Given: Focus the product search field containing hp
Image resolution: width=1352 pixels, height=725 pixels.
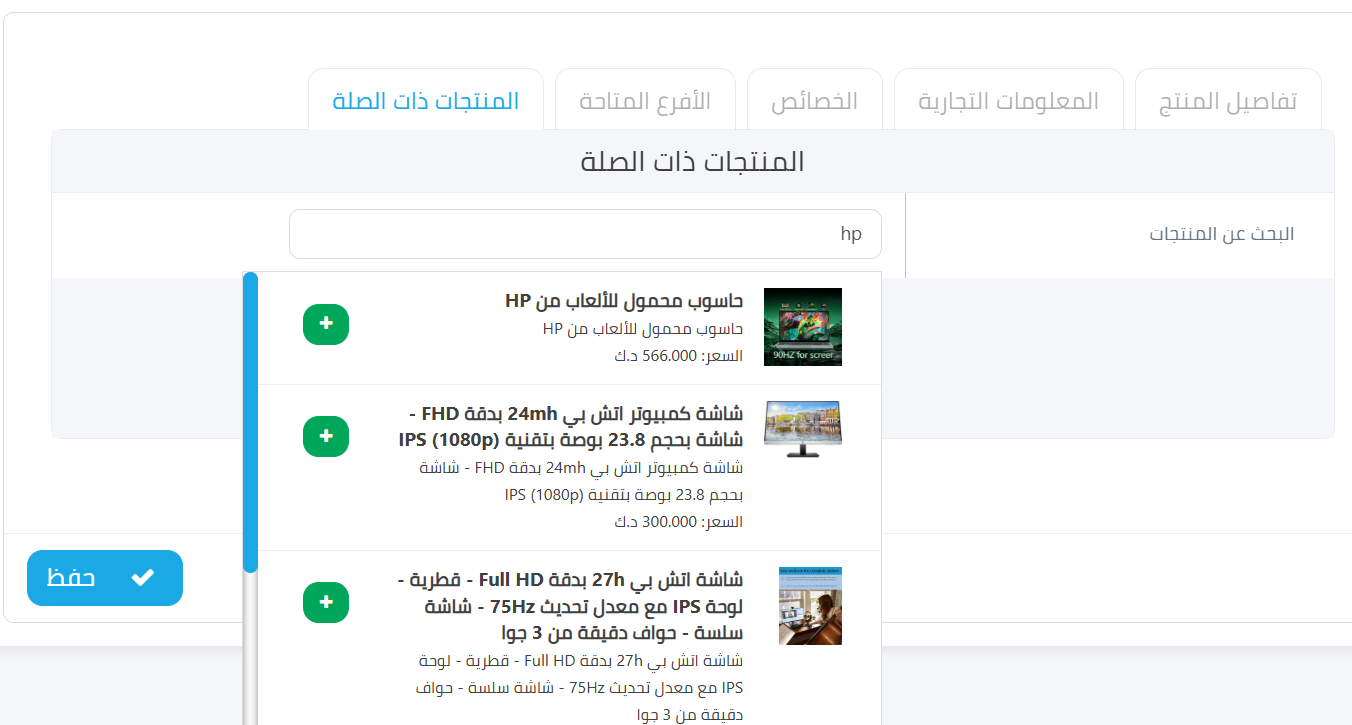Looking at the screenshot, I should point(585,234).
